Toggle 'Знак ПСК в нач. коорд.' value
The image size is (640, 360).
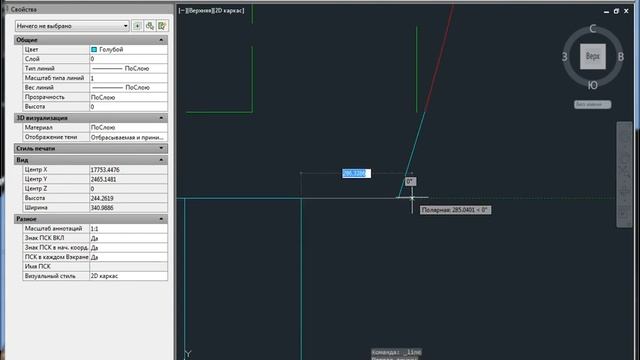pyautogui.click(x=128, y=247)
